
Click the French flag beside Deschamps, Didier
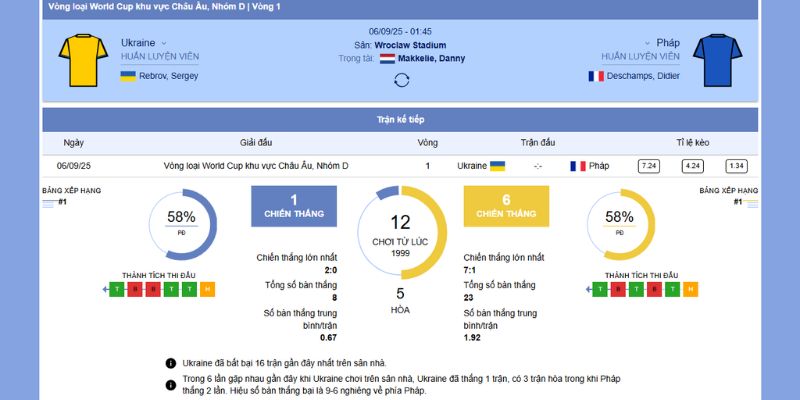click(x=596, y=76)
